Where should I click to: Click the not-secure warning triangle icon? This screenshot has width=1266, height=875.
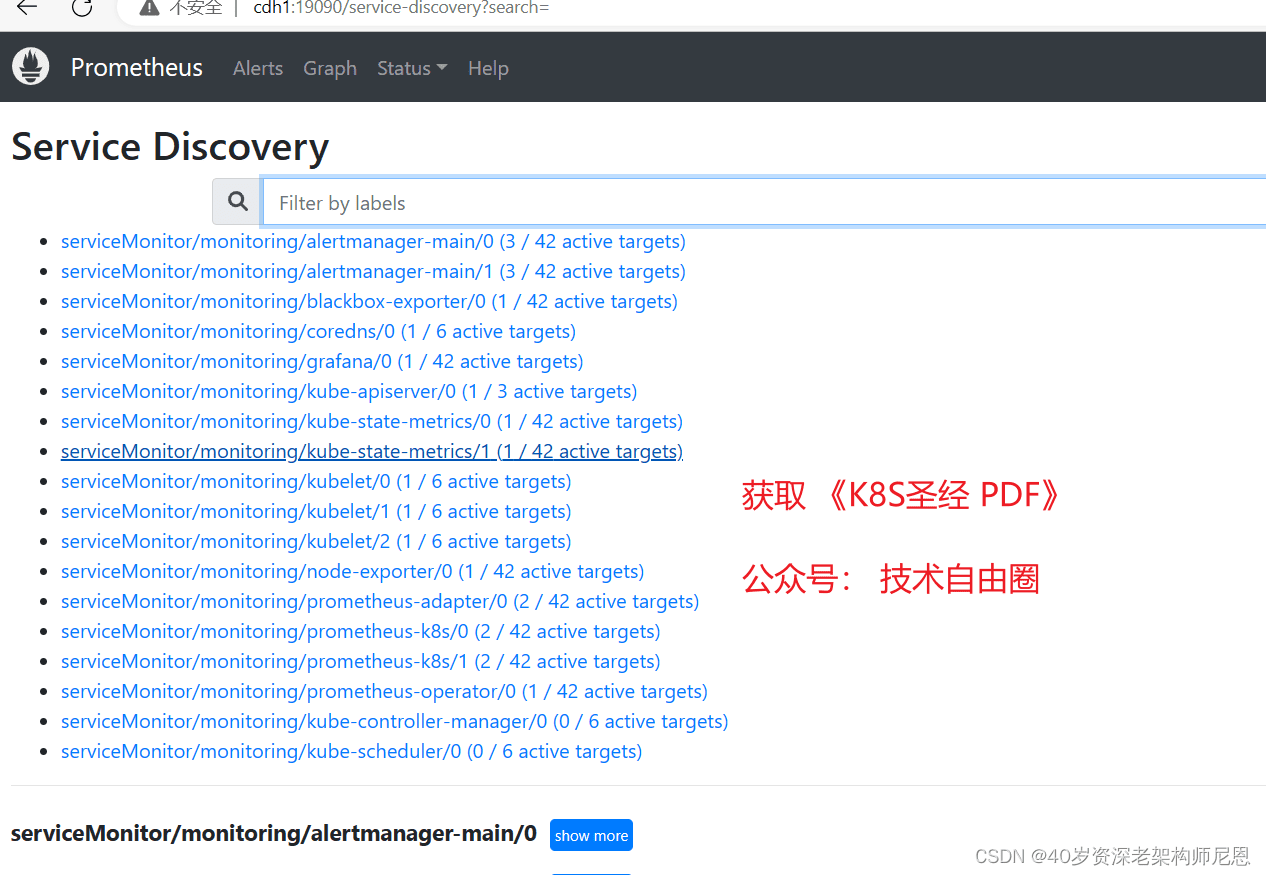point(149,8)
